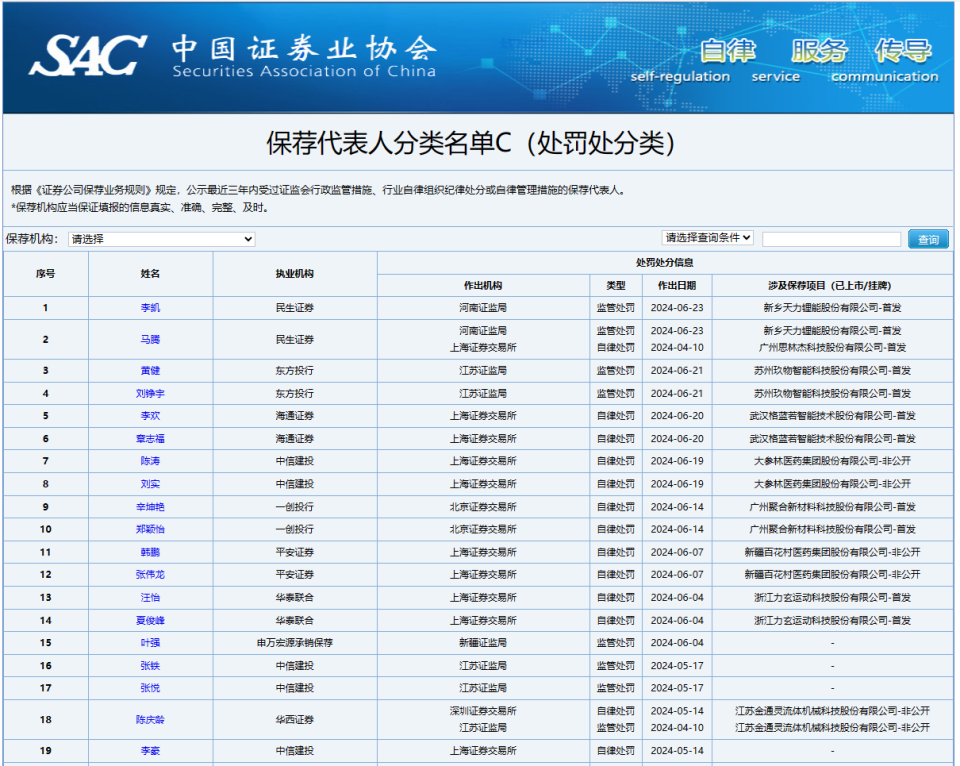
Task: Click 新疆百花村医药集团 project in row 11
Action: tap(832, 552)
